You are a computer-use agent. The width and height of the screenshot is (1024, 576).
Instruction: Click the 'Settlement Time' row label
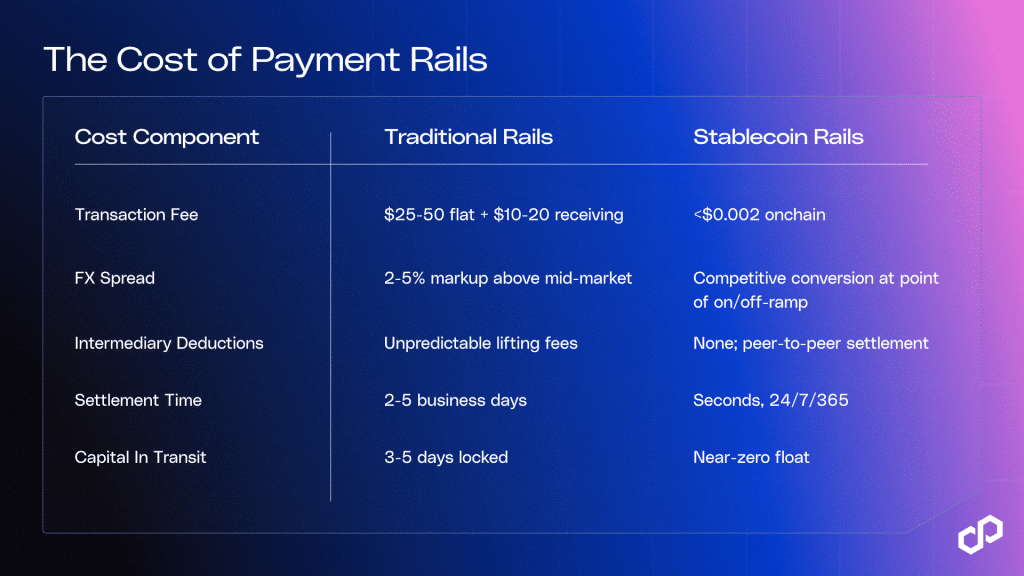[x=138, y=400]
